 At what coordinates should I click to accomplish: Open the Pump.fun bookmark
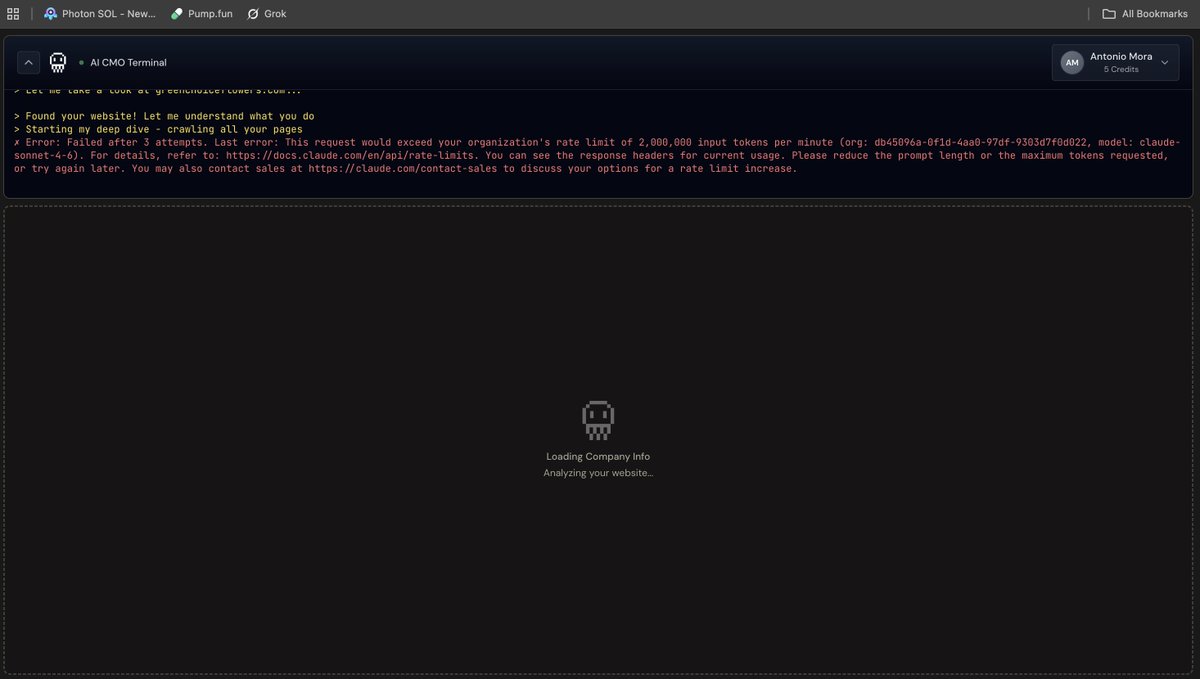coord(201,14)
